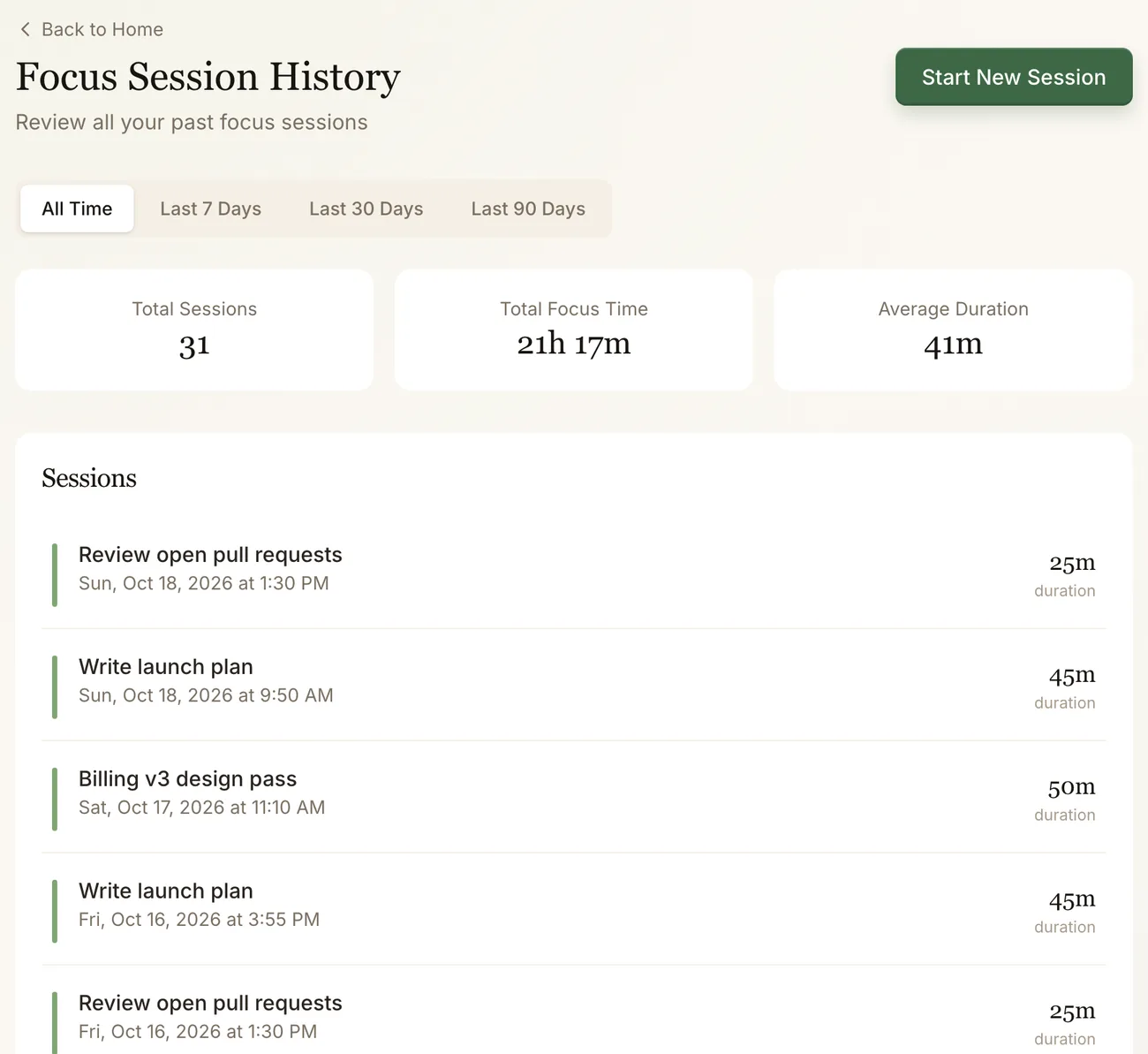Switch to Last 90 Days tab

[528, 209]
